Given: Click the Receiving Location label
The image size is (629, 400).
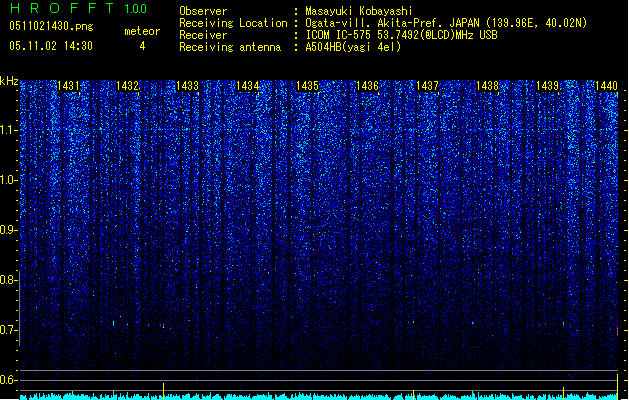Looking at the screenshot, I should pyautogui.click(x=233, y=23).
